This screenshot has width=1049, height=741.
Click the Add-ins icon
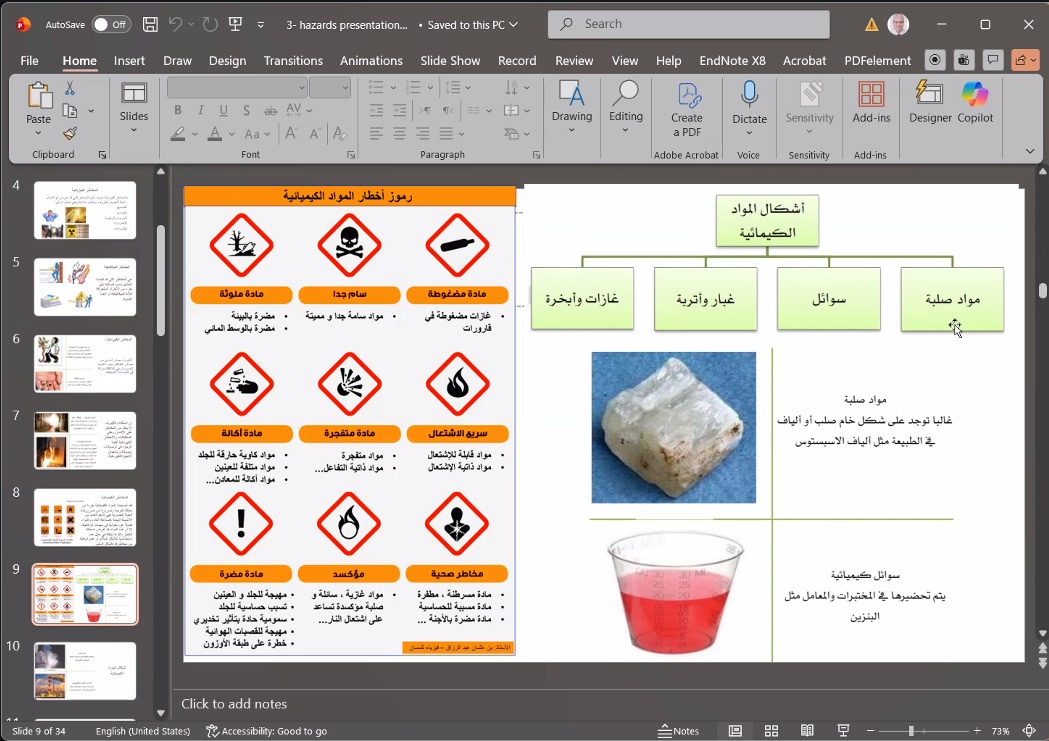point(871,103)
